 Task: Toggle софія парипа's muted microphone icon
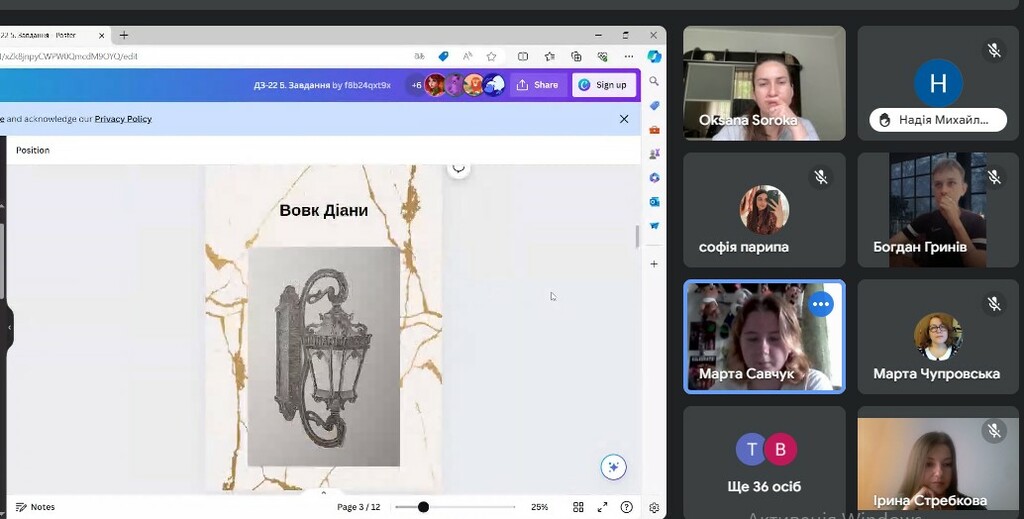820,177
